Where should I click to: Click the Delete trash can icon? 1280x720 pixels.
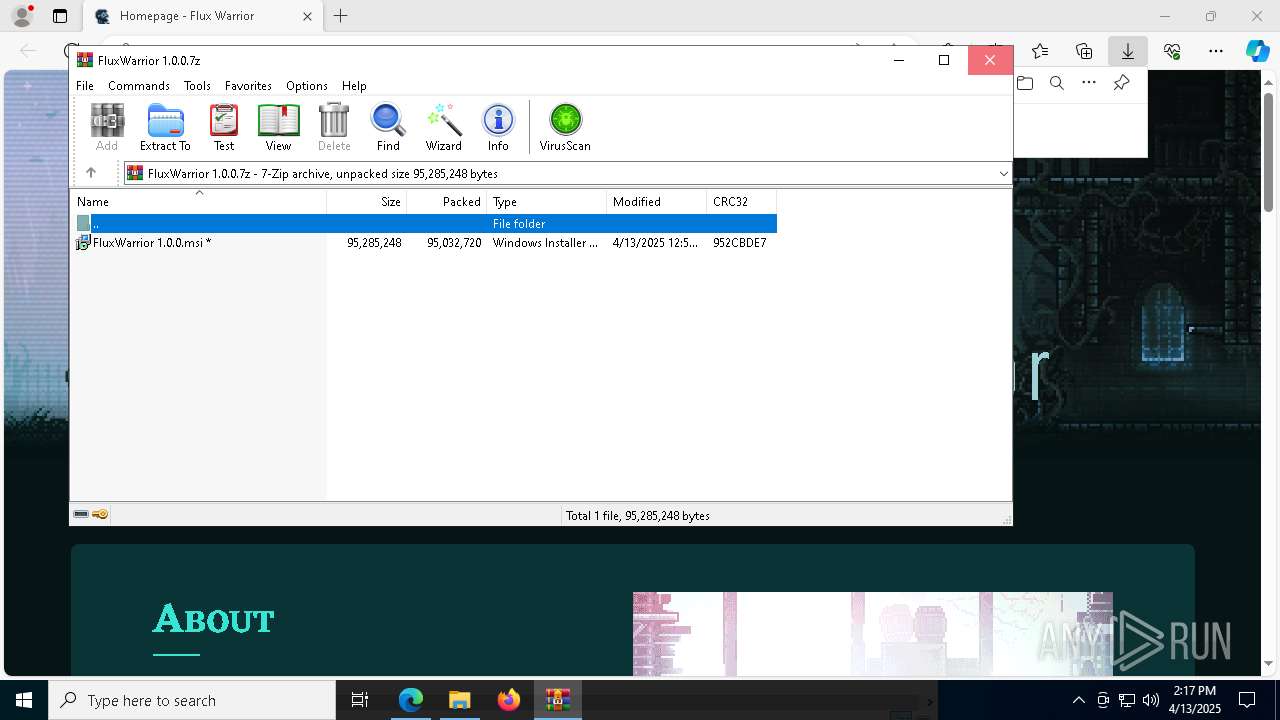[x=334, y=127]
